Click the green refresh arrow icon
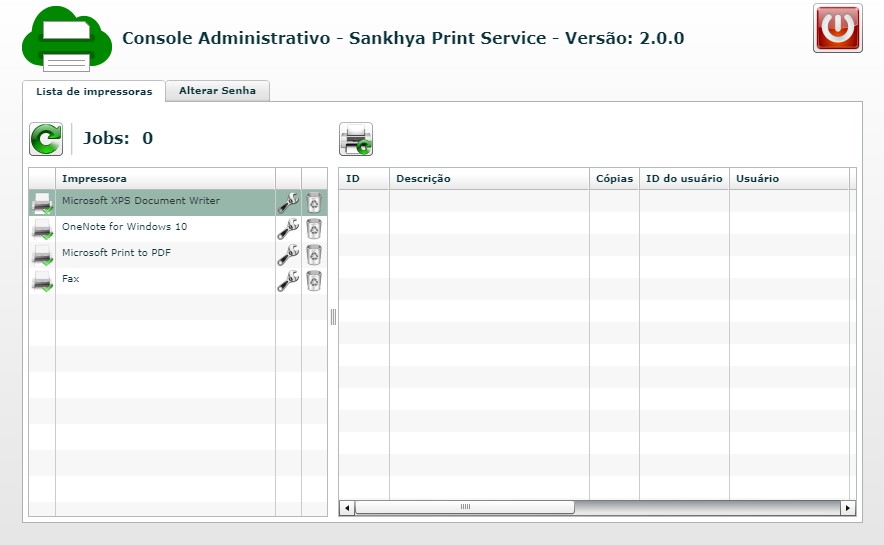884x545 pixels. (46, 139)
